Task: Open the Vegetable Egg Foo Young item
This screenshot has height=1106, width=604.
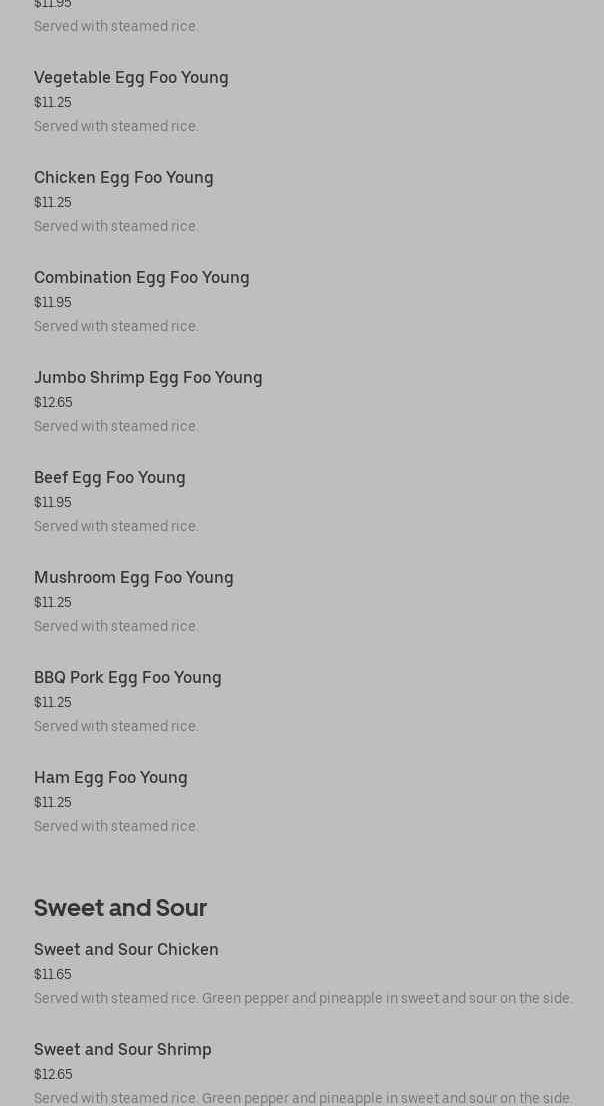Action: (x=131, y=78)
